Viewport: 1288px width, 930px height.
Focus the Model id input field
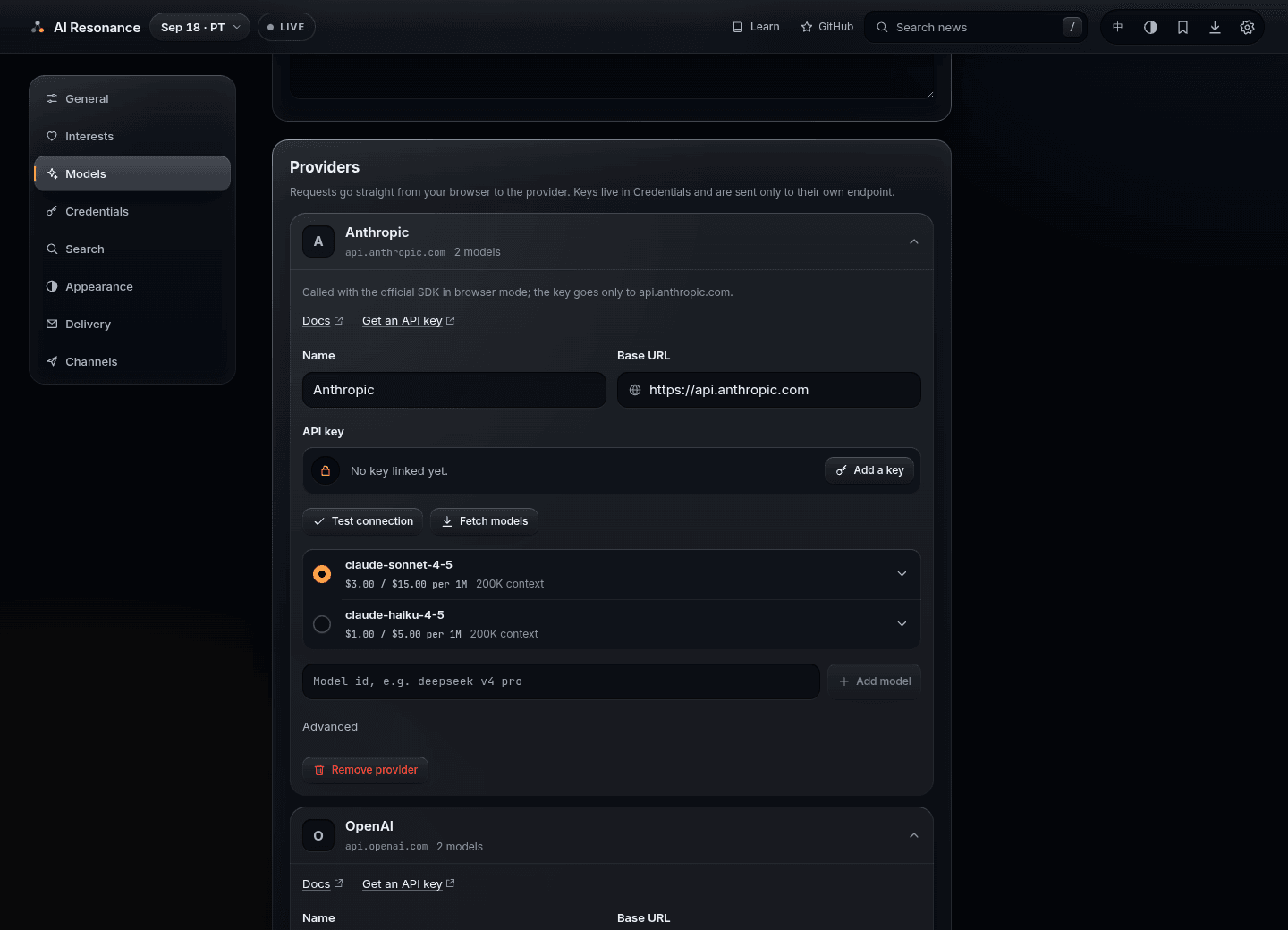click(x=561, y=681)
